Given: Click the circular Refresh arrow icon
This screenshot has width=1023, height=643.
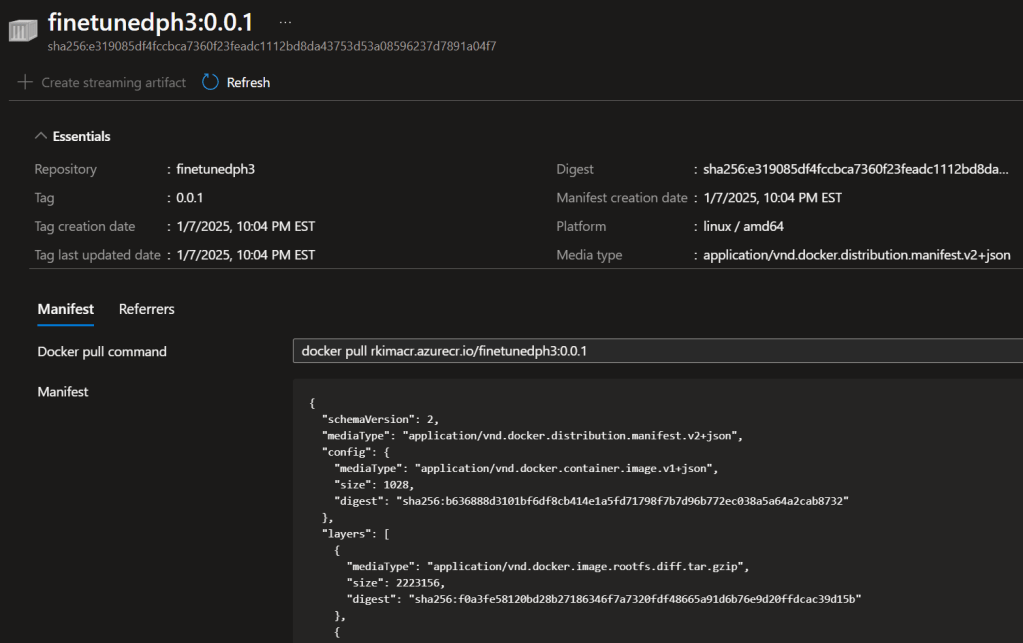Looking at the screenshot, I should pos(210,82).
